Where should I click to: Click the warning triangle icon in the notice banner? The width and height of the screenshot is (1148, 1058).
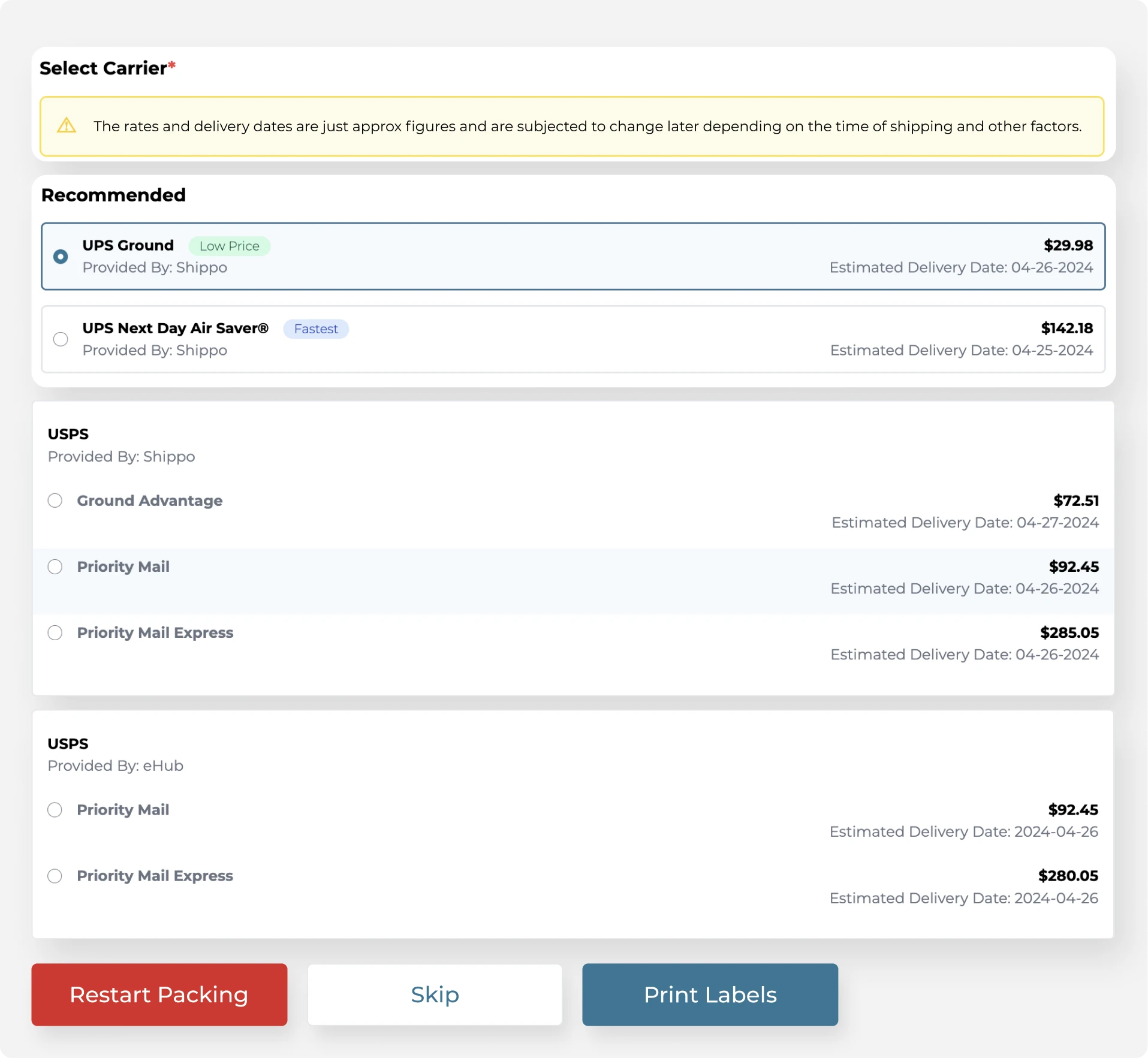click(66, 125)
